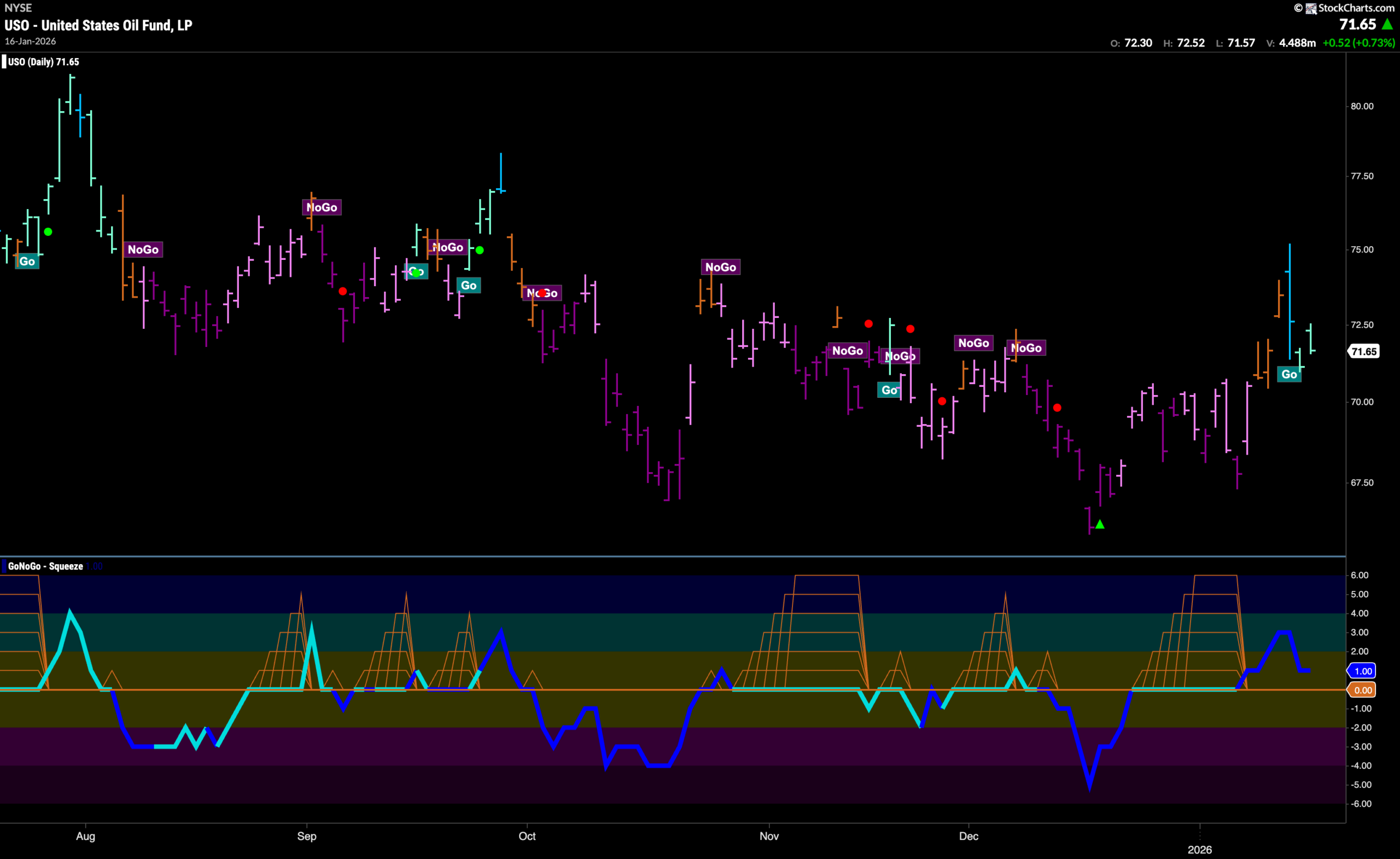Click the Sep label on time axis
Viewport: 1400px width, 859px height.
coord(307,836)
